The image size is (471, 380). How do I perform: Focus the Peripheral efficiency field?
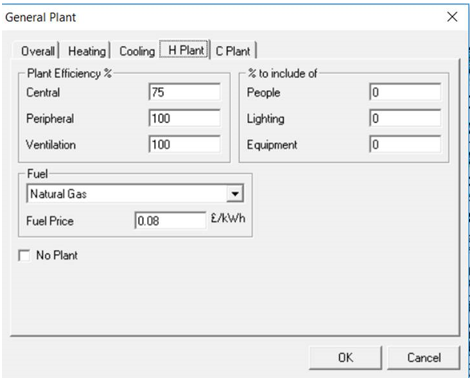184,118
